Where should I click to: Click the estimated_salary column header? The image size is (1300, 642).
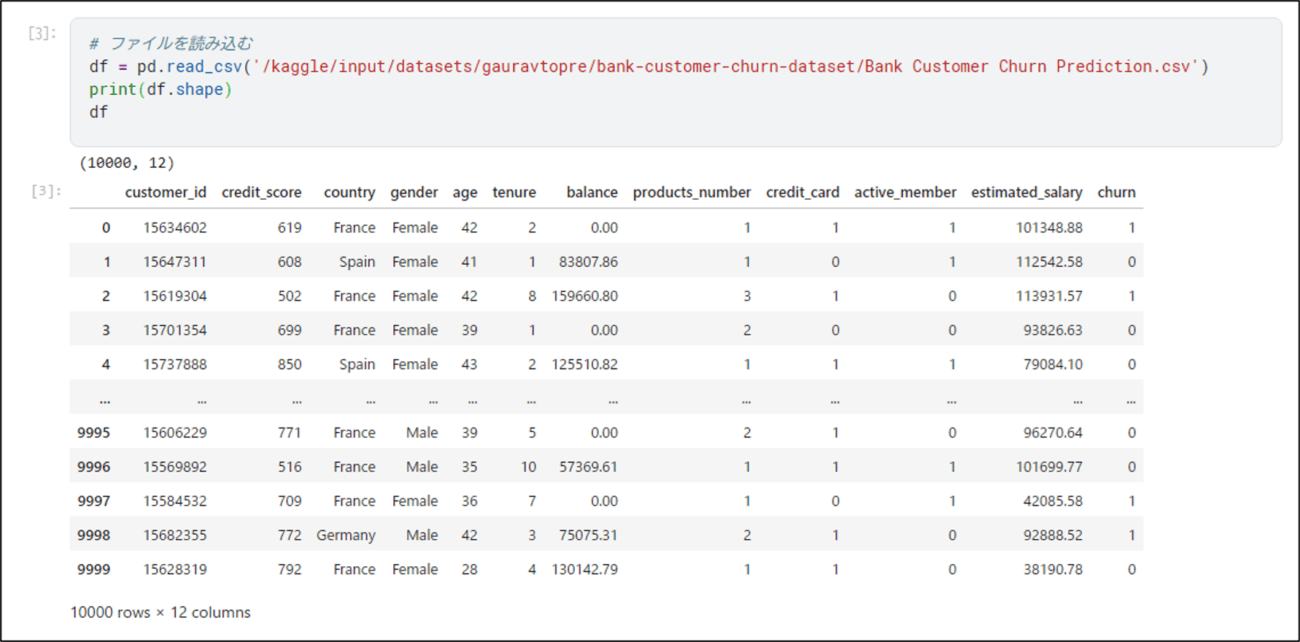click(x=1027, y=192)
